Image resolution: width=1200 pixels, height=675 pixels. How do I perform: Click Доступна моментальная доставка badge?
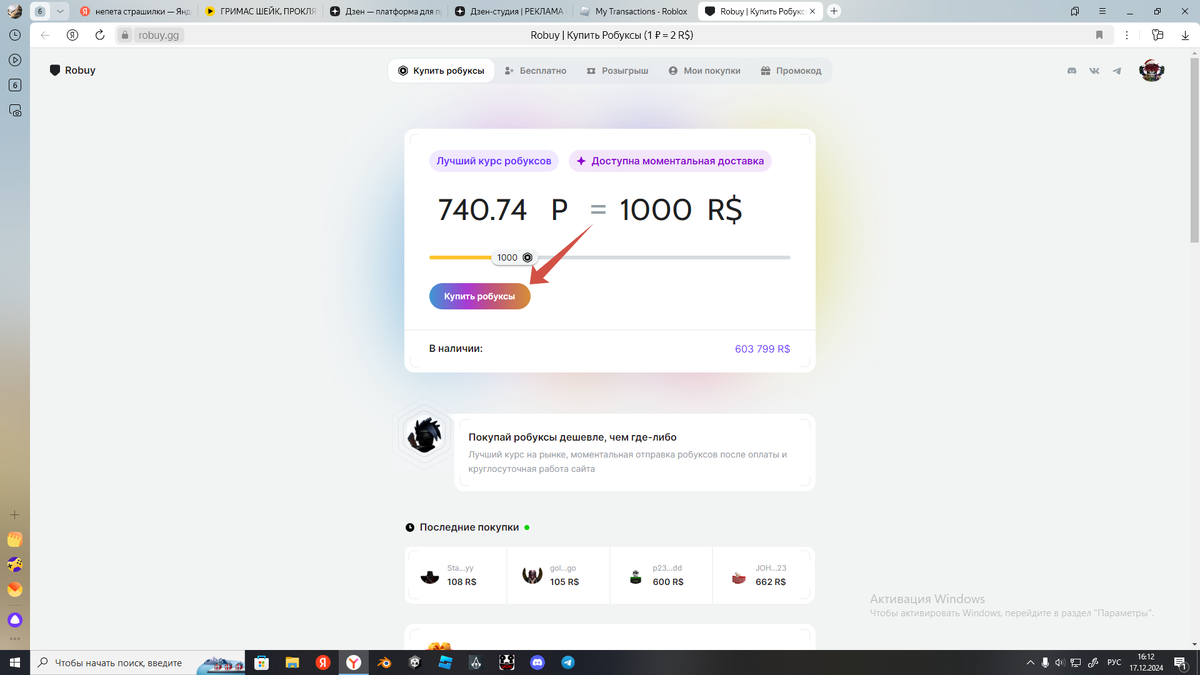(x=670, y=160)
